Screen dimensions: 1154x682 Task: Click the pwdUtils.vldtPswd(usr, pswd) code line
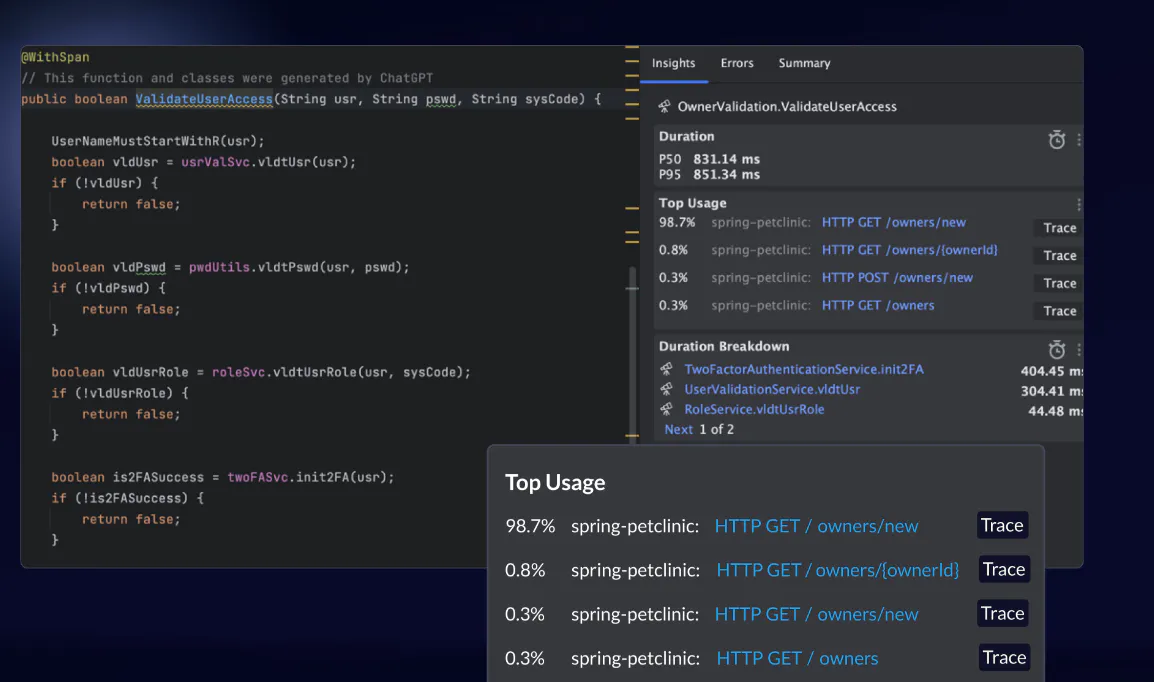pos(230,267)
